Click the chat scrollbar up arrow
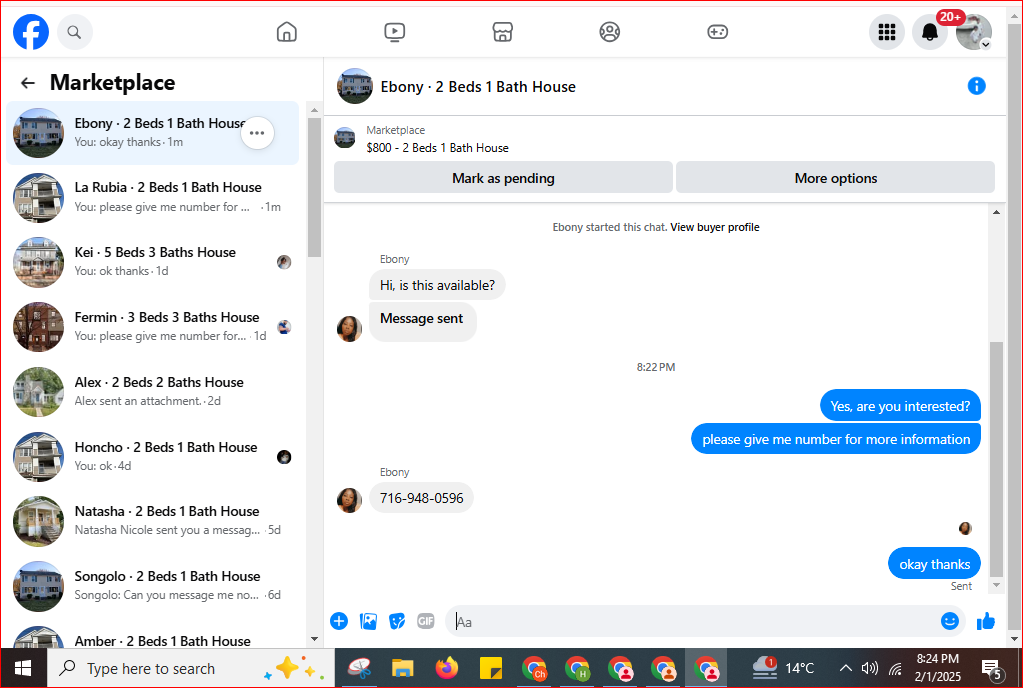Image resolution: width=1023 pixels, height=688 pixels. pos(996,212)
